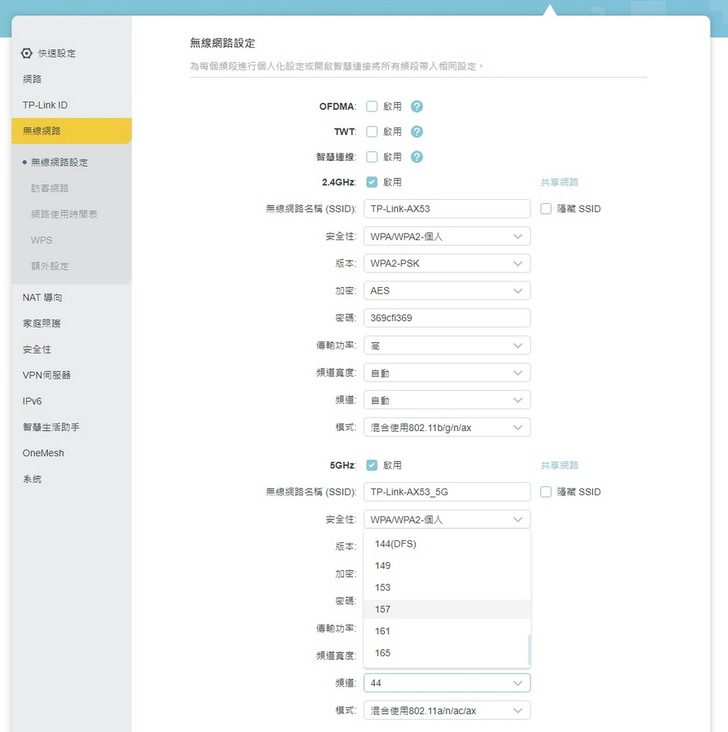The height and width of the screenshot is (732, 728).
Task: Toggle the TWT 啟用 checkbox
Action: 371,131
